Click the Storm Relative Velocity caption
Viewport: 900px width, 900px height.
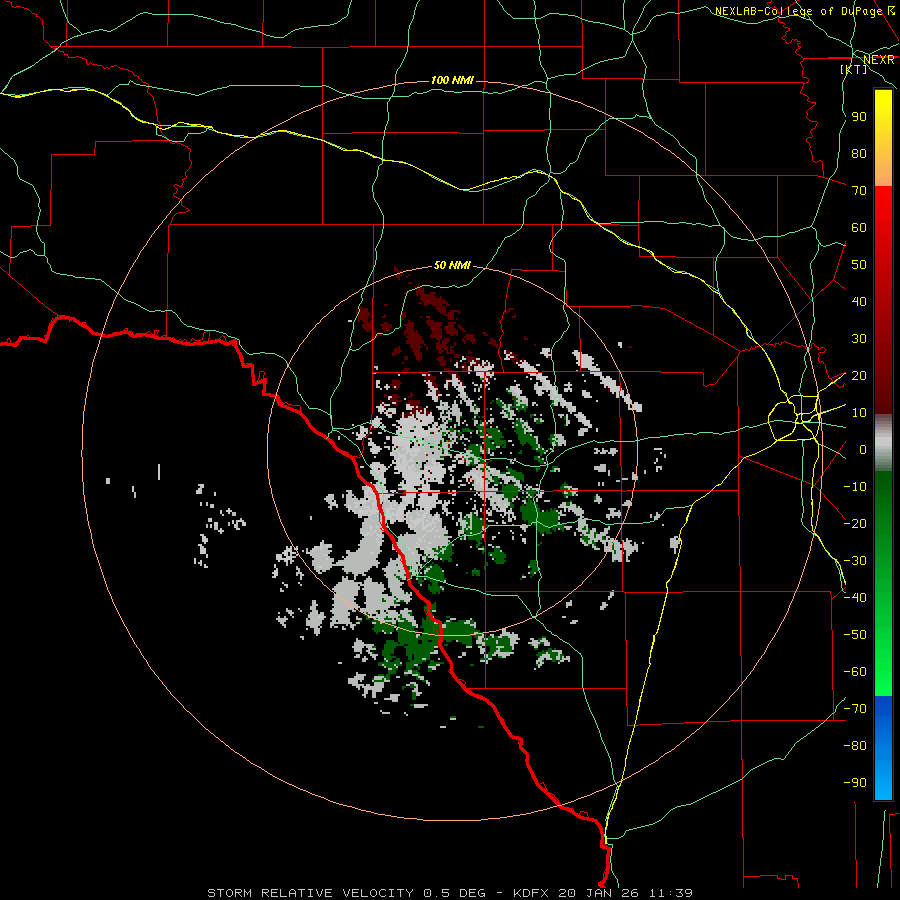(x=450, y=893)
